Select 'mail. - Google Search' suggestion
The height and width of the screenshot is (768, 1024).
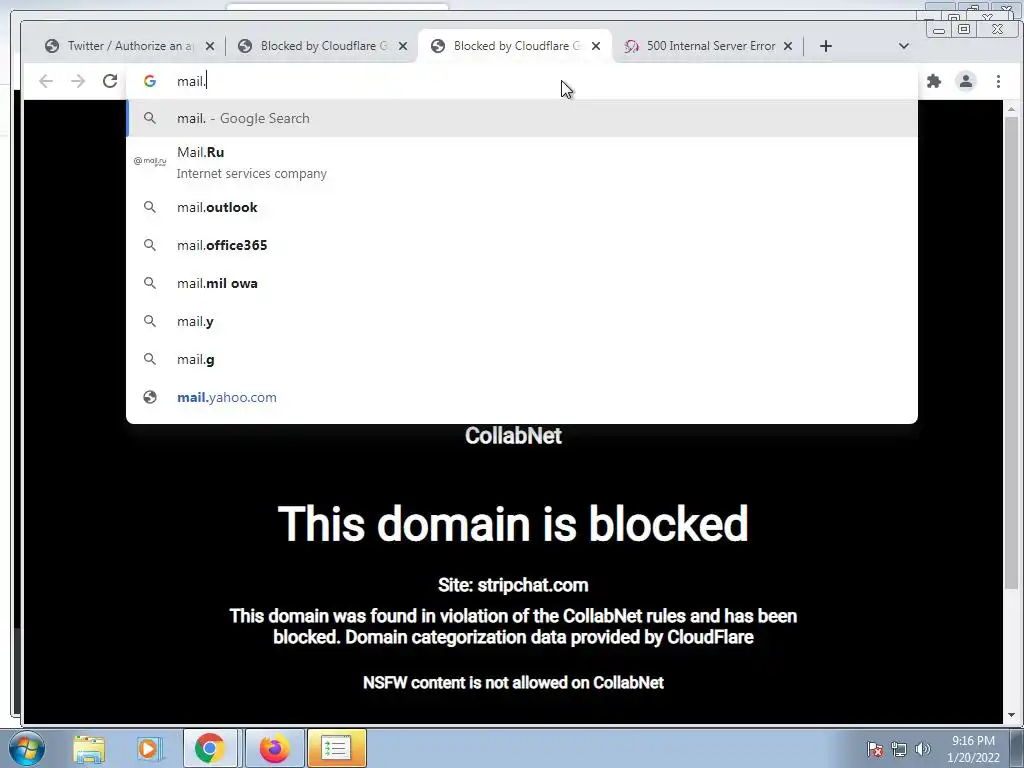tap(522, 118)
